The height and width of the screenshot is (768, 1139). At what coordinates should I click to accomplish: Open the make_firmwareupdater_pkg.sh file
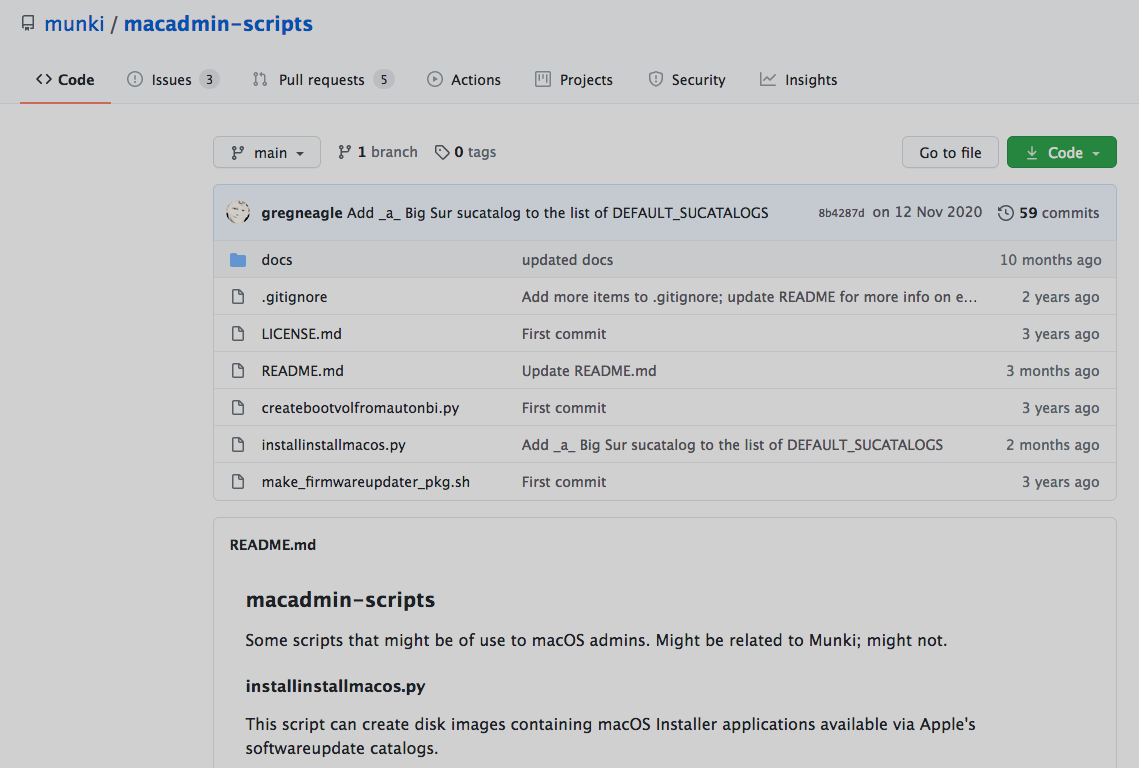coord(365,482)
